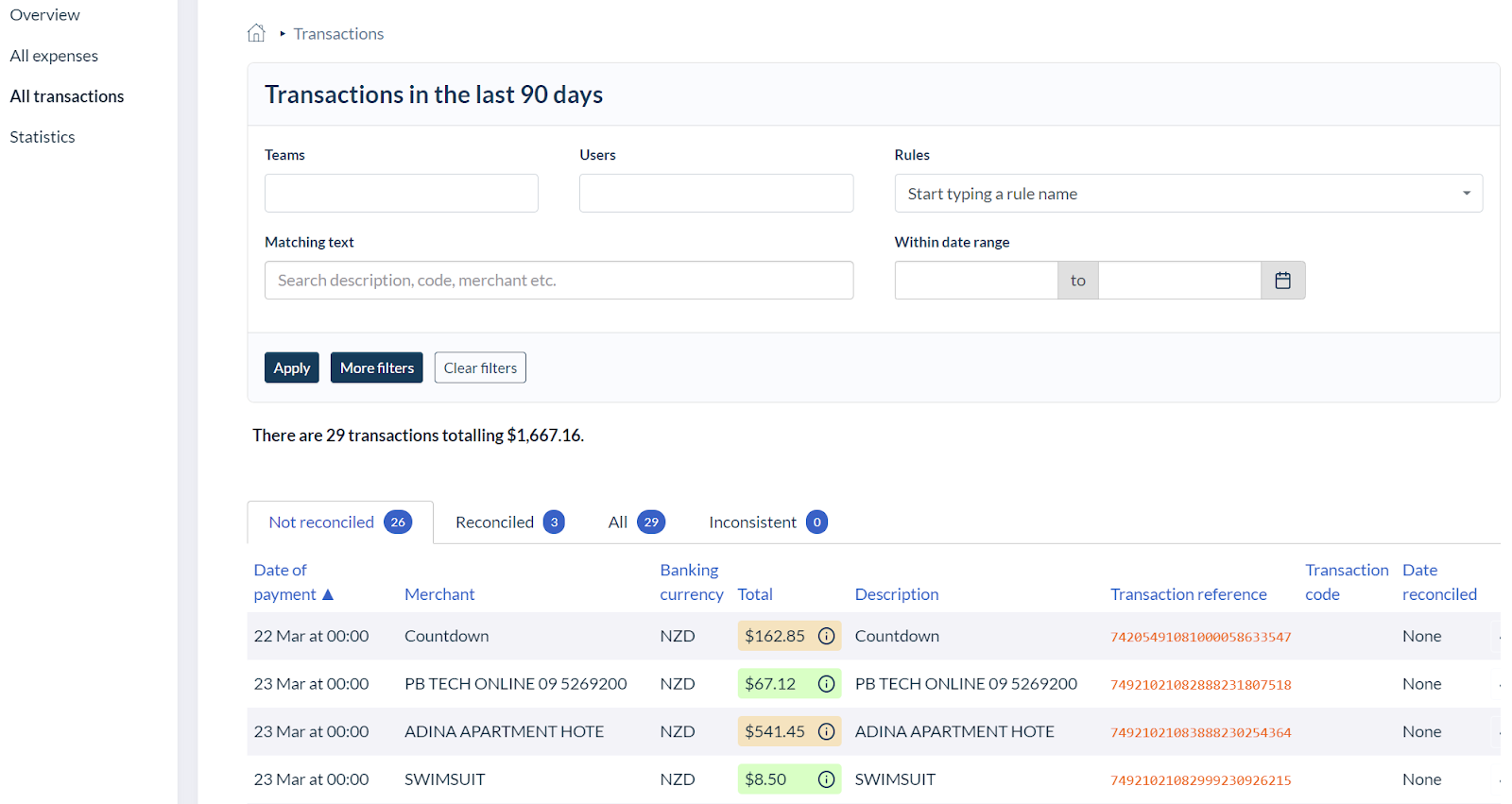This screenshot has height=804, width=1512.
Task: Select the 3 badge on Reconciled
Action: 554,522
